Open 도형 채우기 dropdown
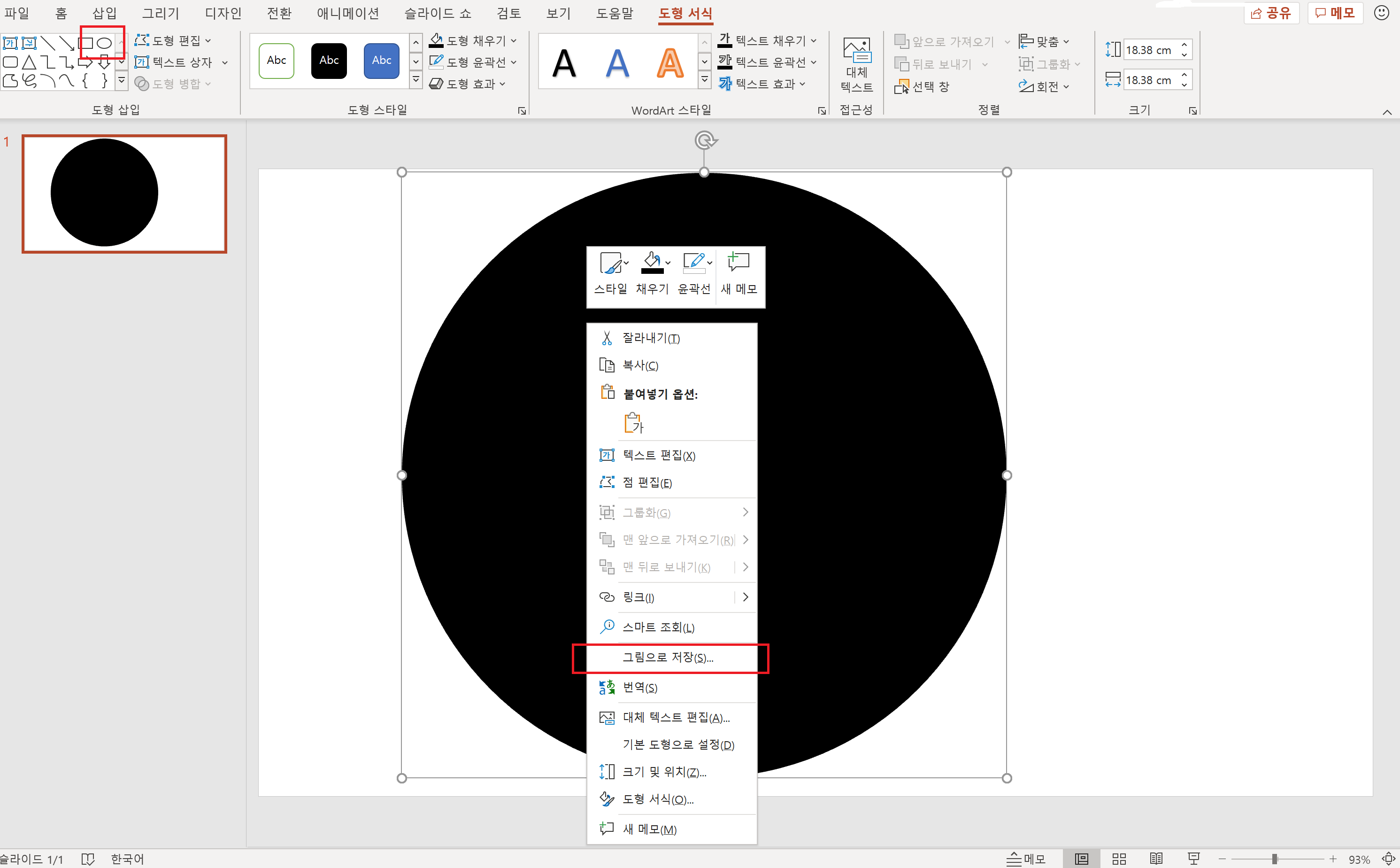Screen dimensions: 1400x868 [x=473, y=41]
